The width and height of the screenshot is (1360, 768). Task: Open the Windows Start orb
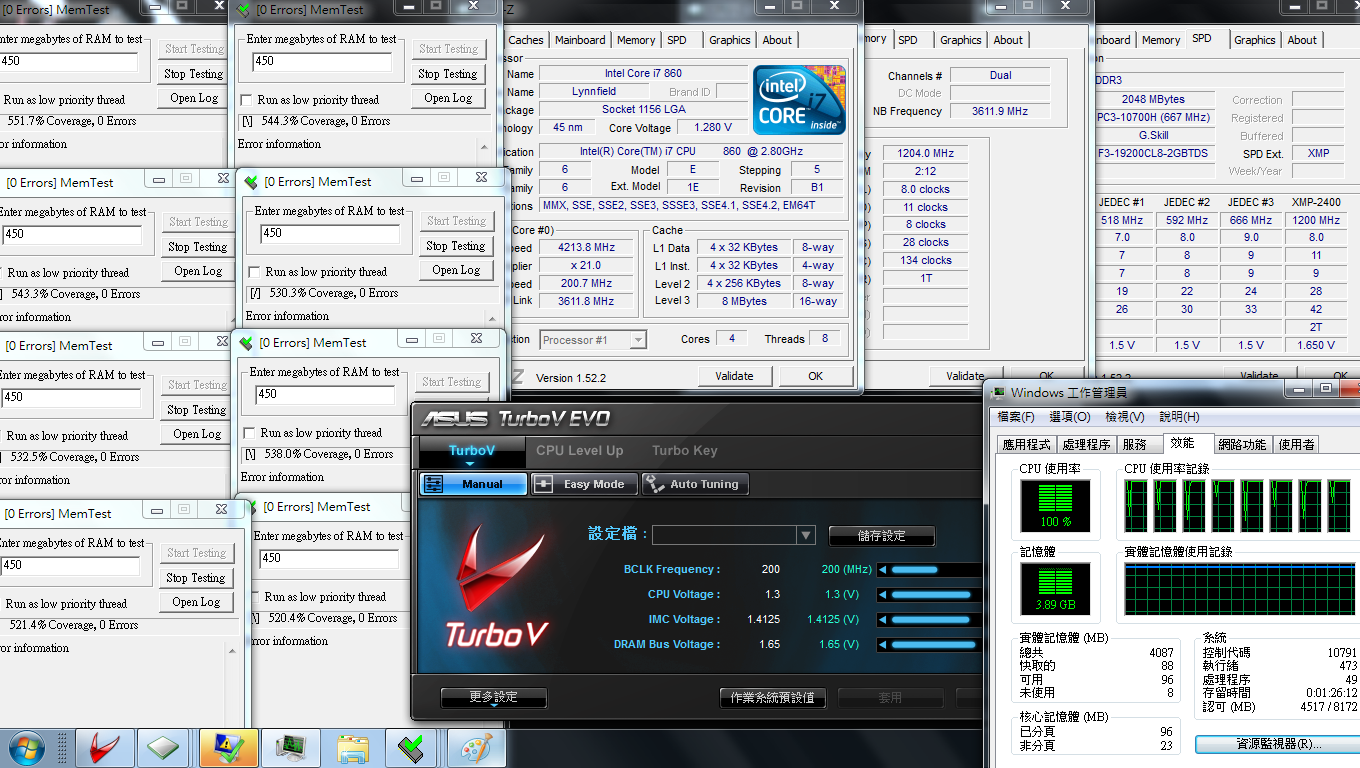click(24, 747)
